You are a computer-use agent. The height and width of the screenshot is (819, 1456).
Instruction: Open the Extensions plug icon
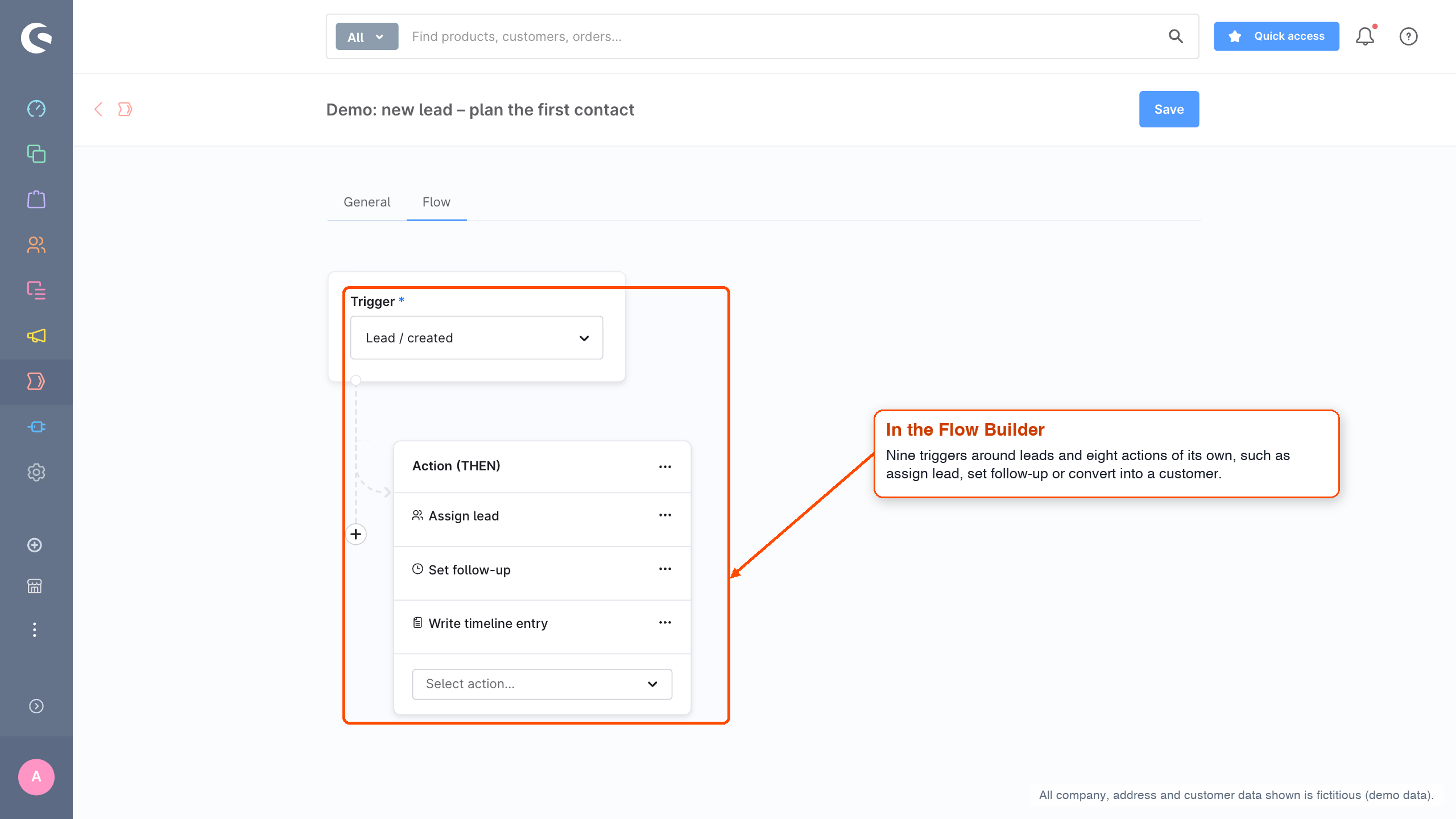coord(36,427)
